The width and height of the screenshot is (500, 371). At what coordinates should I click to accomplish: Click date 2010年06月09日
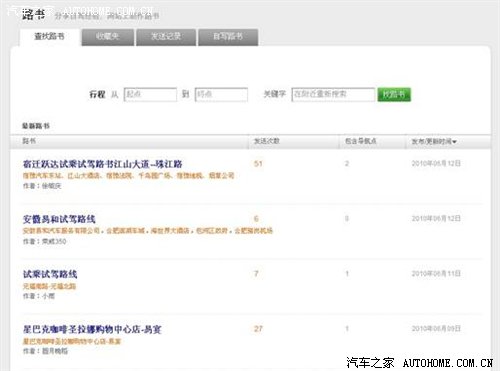coord(436,329)
